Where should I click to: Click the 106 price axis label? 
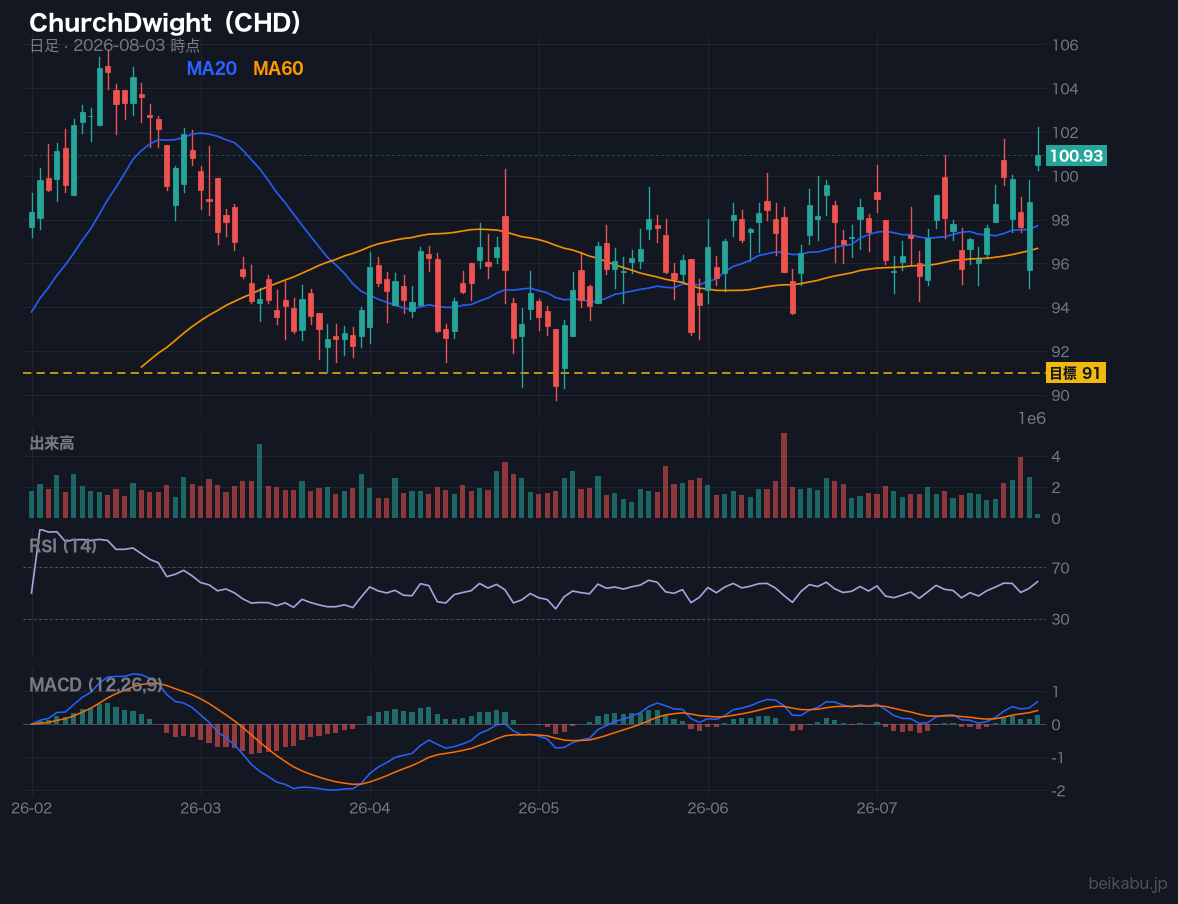1065,45
